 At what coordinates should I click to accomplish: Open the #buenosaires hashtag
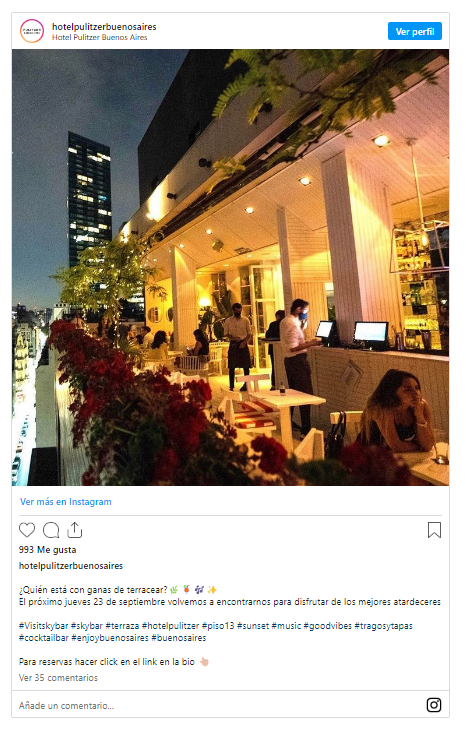point(179,638)
